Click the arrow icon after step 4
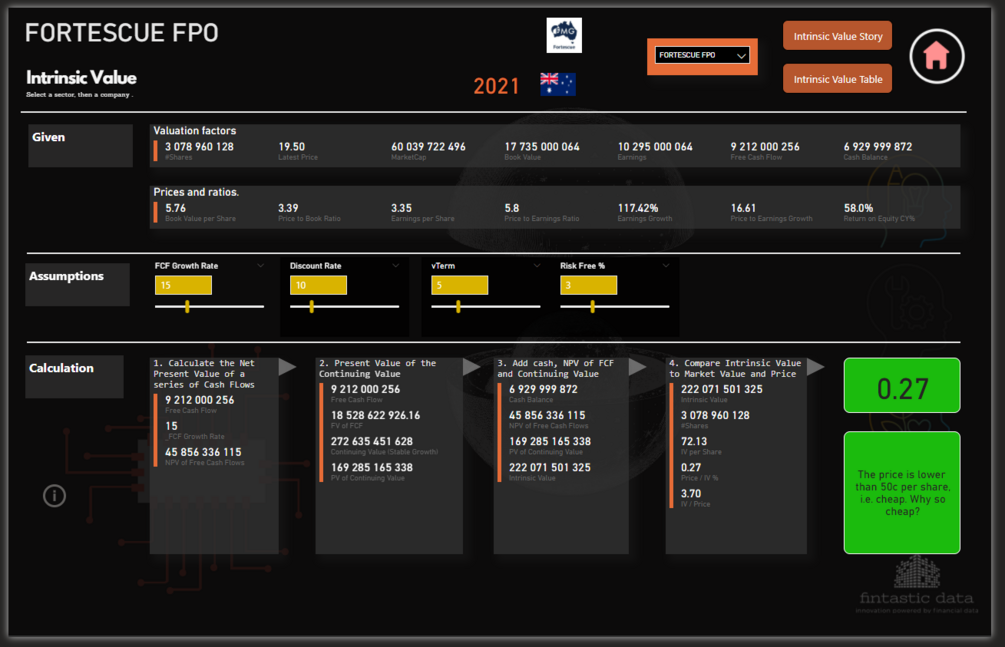The width and height of the screenshot is (1005, 647). point(815,367)
